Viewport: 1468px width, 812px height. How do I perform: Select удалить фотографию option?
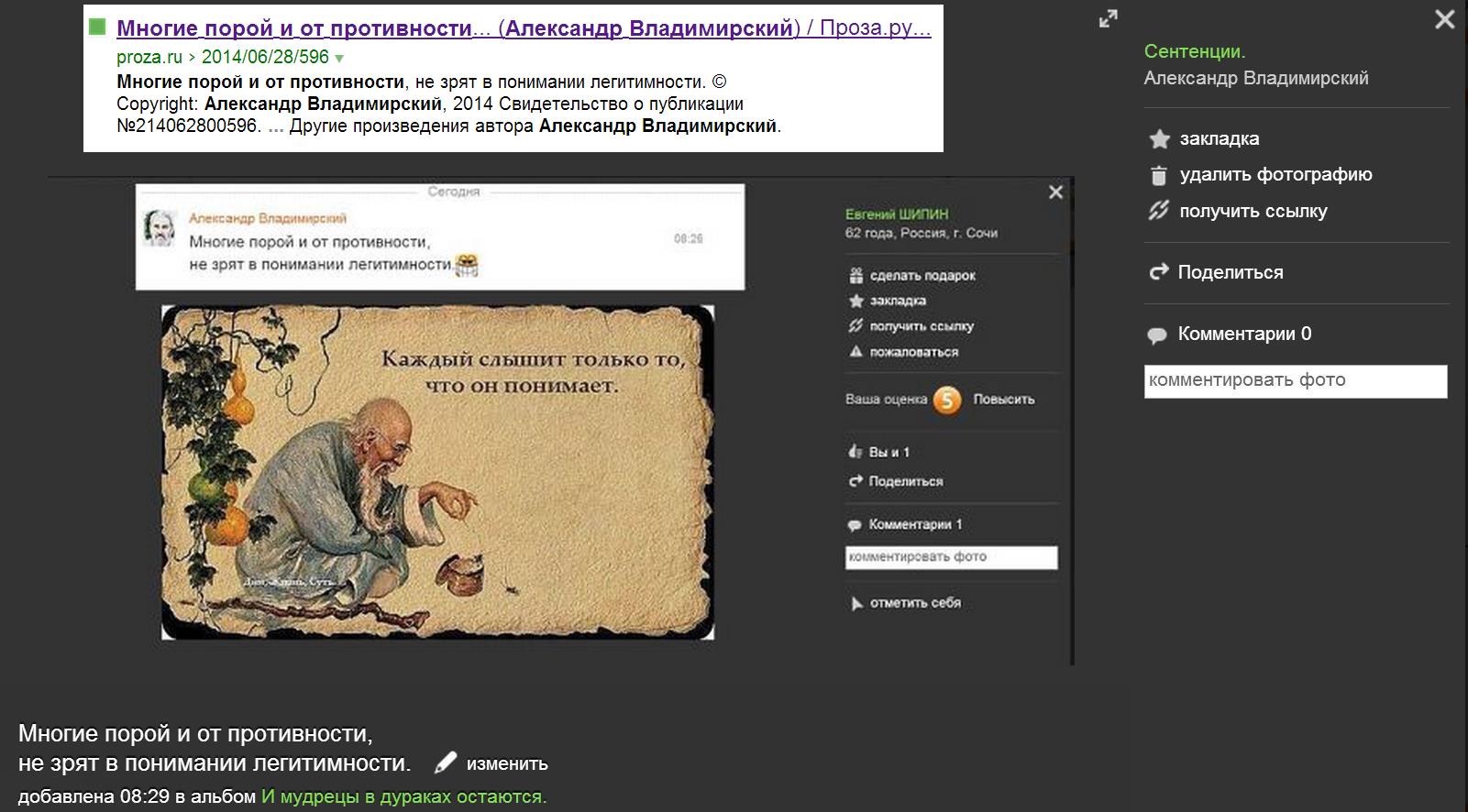click(1275, 175)
